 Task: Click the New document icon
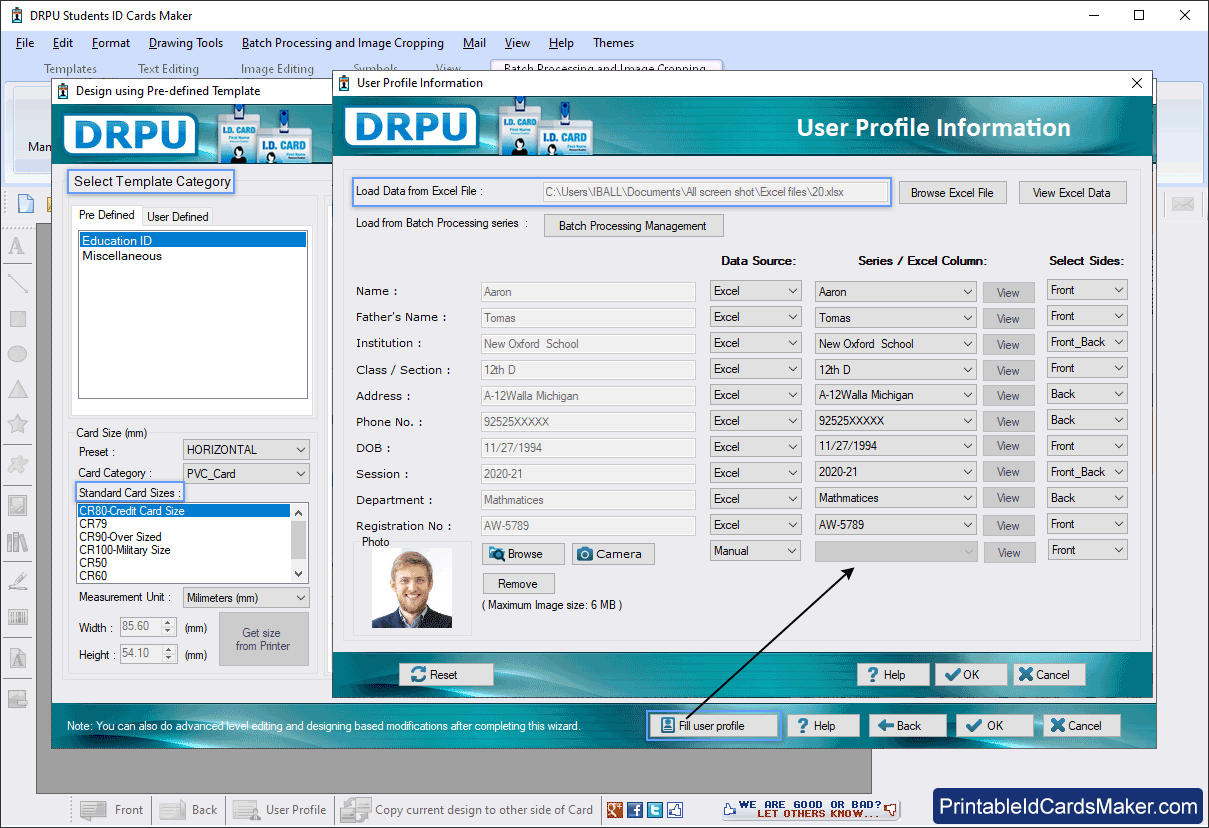[26, 204]
